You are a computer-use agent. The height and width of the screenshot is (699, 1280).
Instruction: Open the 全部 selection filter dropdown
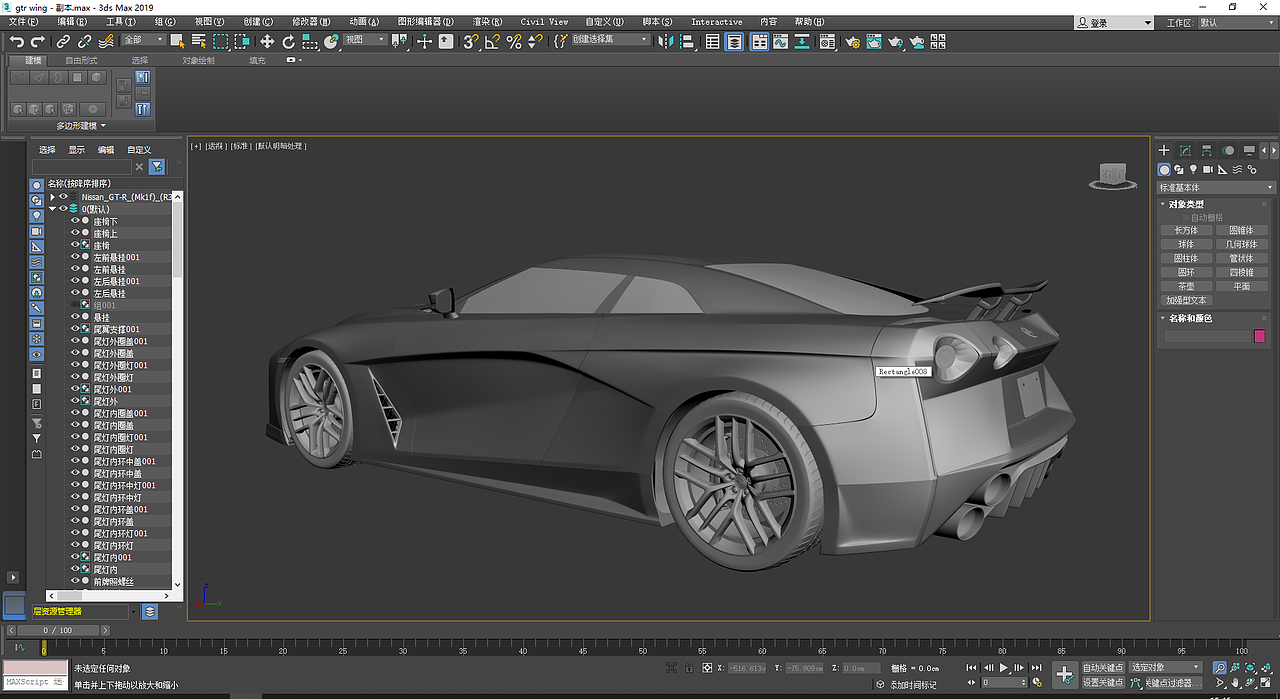click(x=143, y=41)
